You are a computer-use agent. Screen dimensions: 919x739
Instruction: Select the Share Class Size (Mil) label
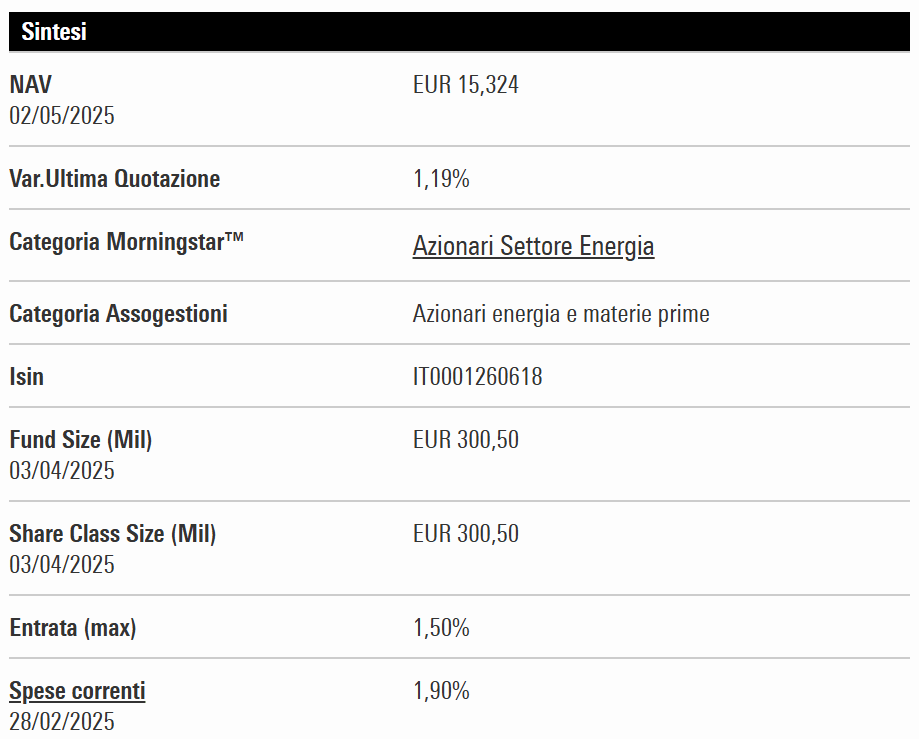112,534
